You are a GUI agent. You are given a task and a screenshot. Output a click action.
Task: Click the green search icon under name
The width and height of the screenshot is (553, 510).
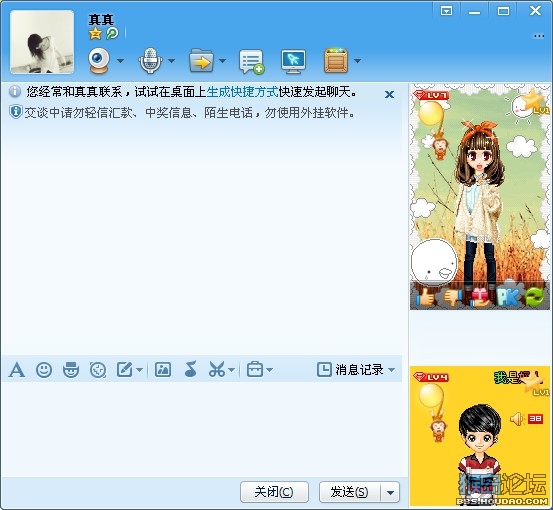pos(112,34)
